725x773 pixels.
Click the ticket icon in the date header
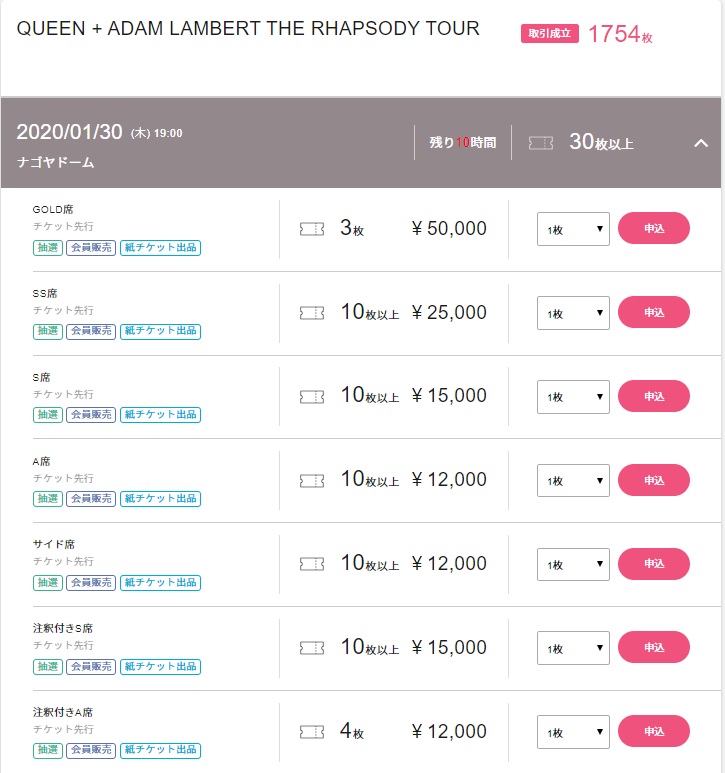540,143
